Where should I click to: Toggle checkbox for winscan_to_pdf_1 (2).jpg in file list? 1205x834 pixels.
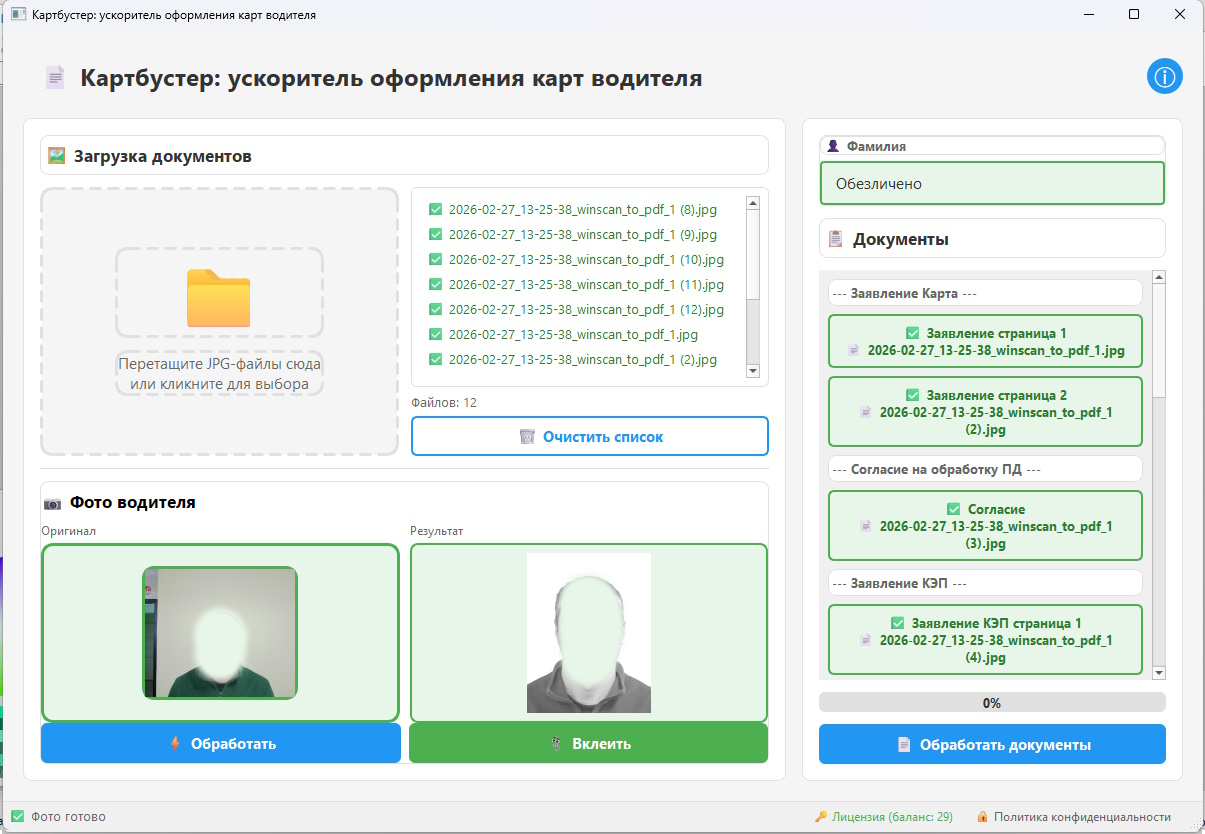[x=435, y=359]
